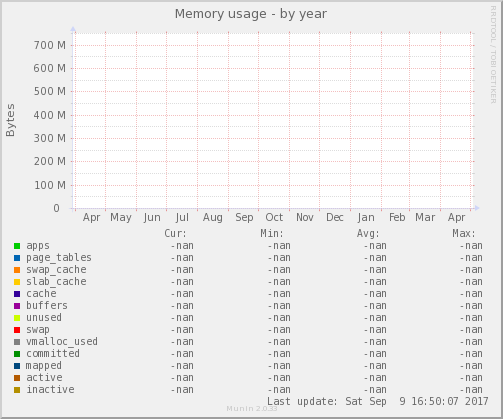
Task: Select the olive inactive legend swatch
Action: coord(17,390)
